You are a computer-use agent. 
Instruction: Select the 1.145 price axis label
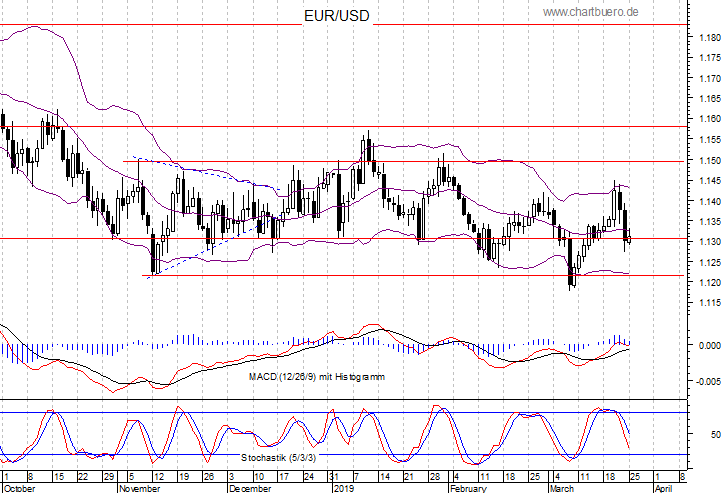pos(710,180)
